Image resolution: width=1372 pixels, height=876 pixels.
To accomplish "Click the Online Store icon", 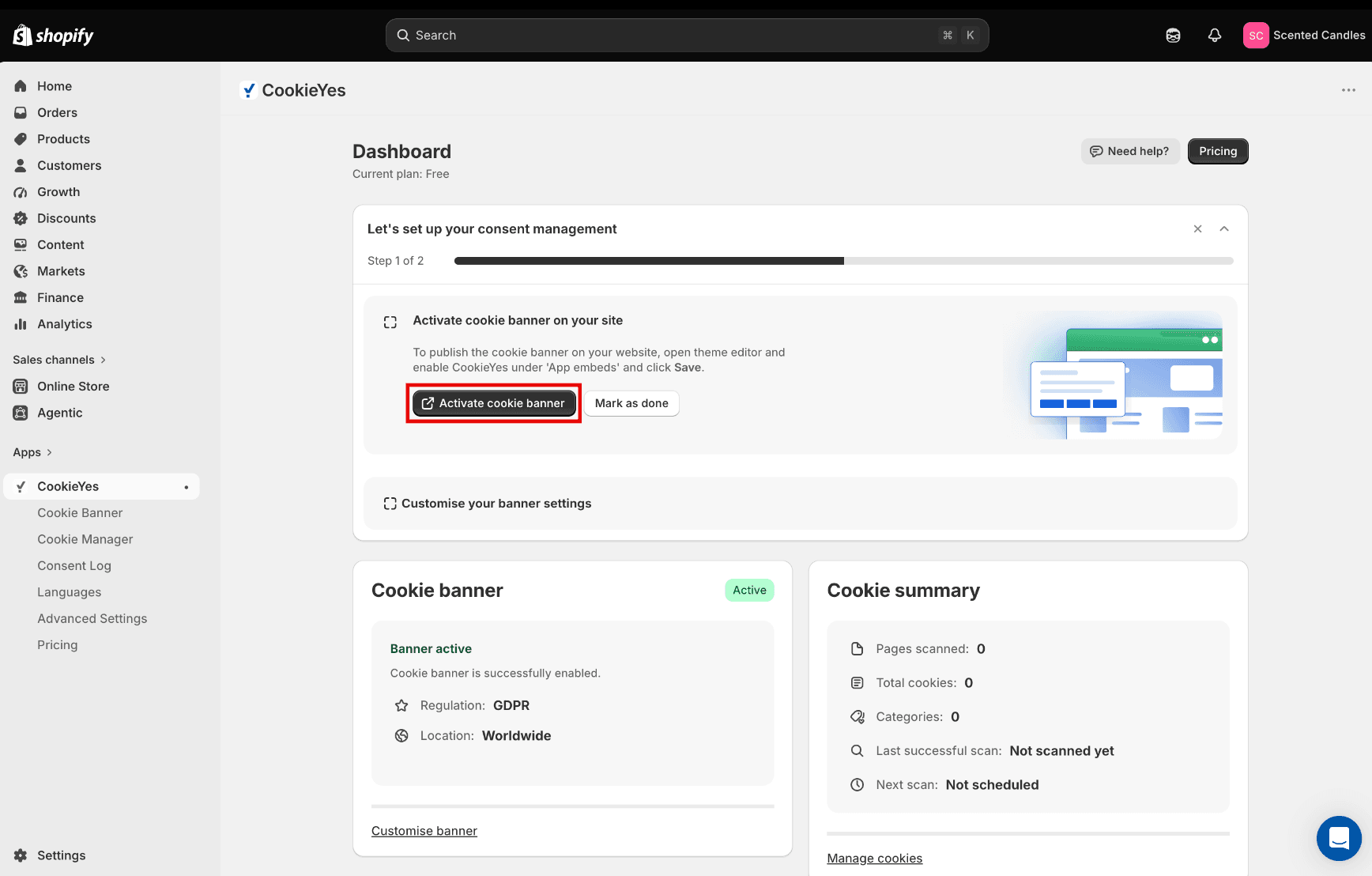I will pyautogui.click(x=21, y=387).
